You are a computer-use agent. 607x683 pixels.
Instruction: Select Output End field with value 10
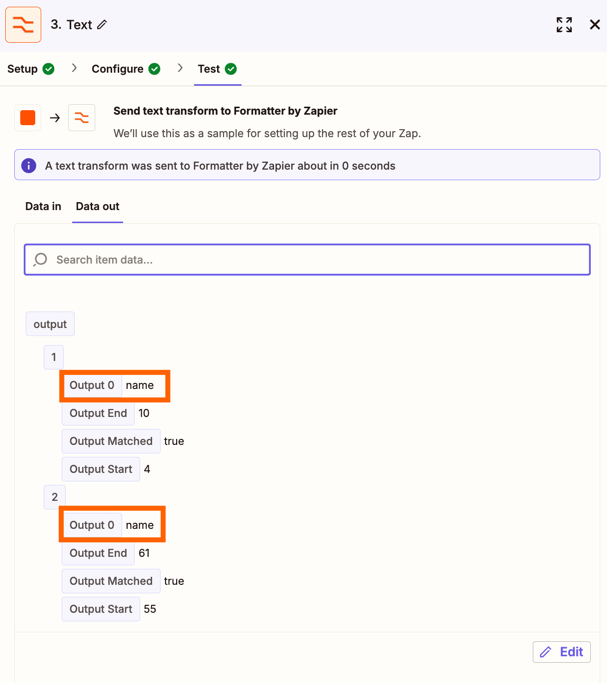tap(98, 413)
